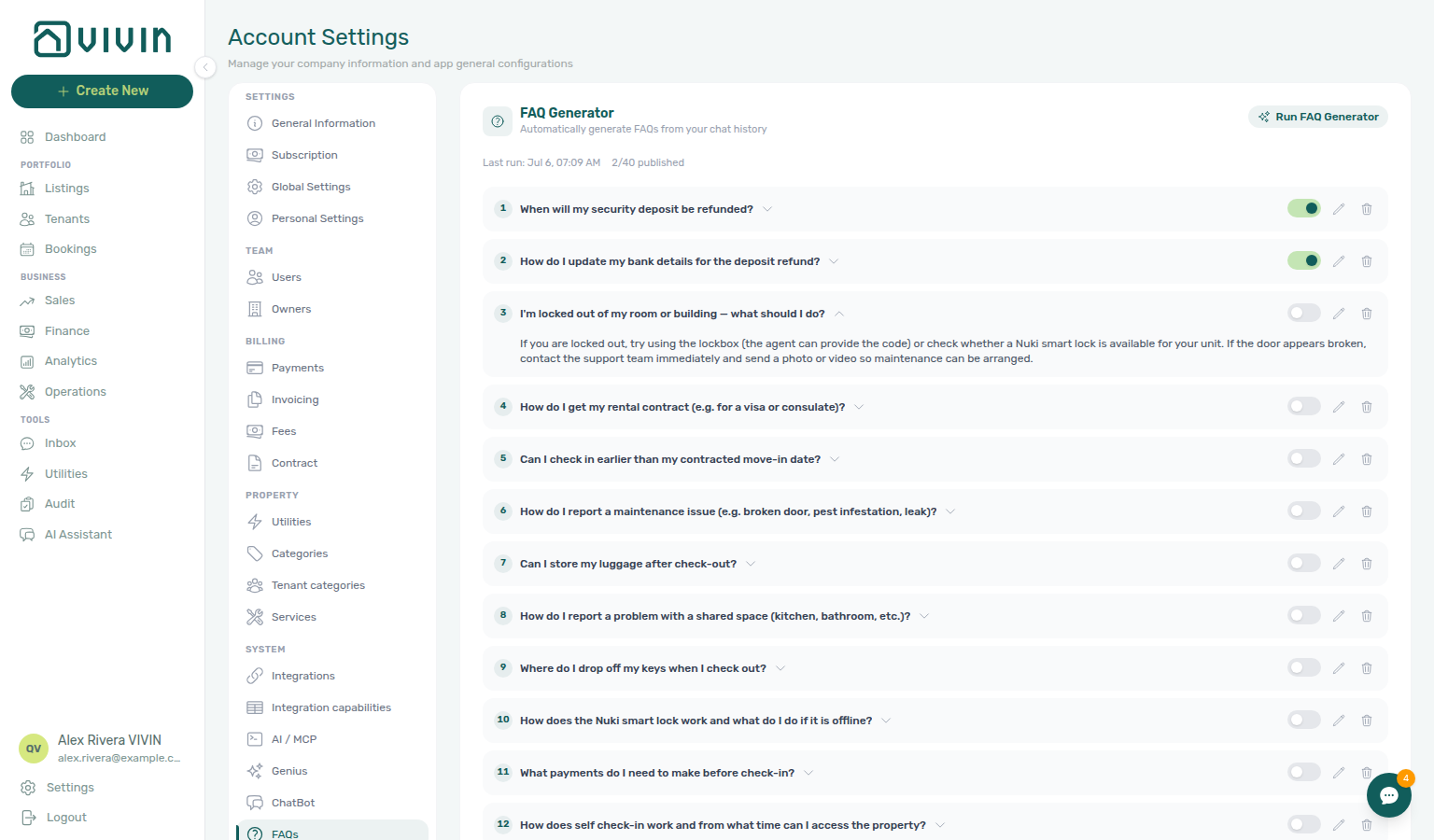
Task: Delete the locked out of room FAQ
Action: click(1367, 314)
